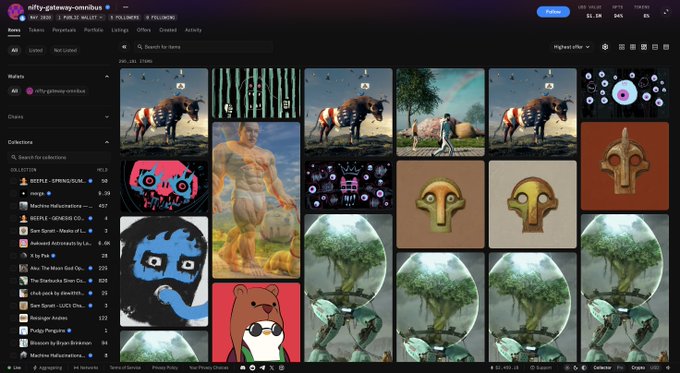Open the Highest offer sort dropdown
680x373 pixels.
[x=572, y=47]
